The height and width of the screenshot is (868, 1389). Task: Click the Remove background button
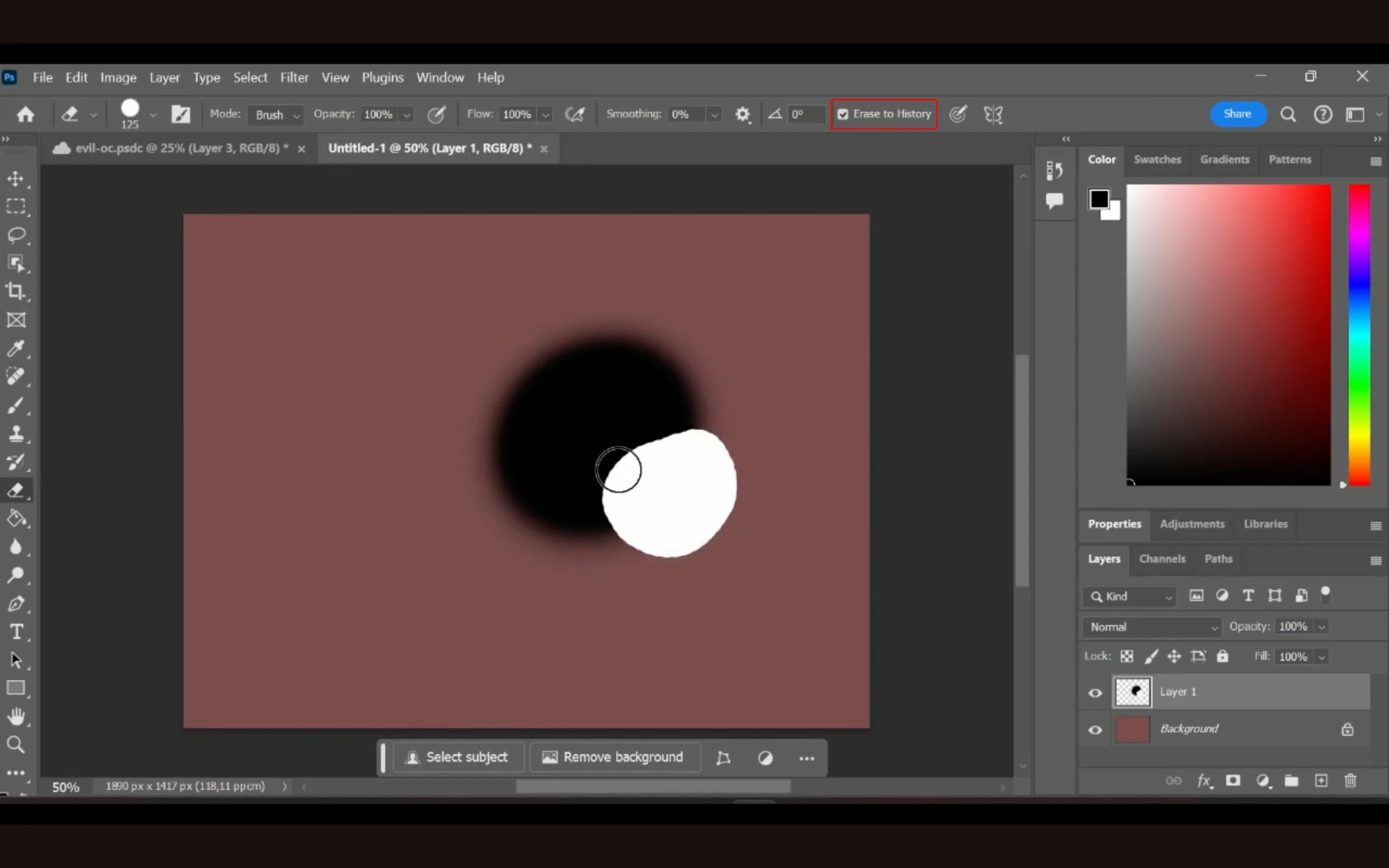[613, 757]
